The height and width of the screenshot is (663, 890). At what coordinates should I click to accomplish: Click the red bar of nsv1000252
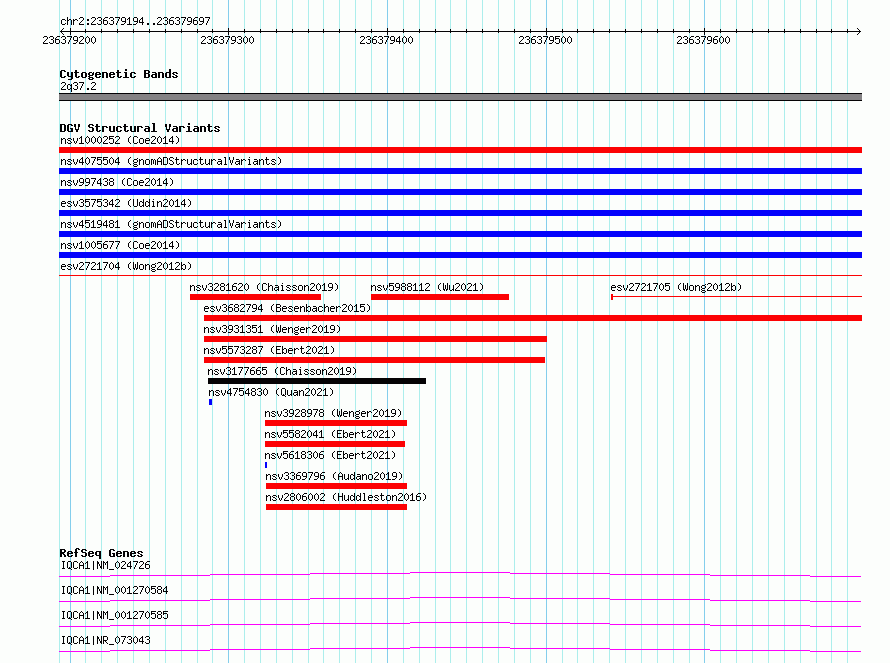[x=460, y=150]
